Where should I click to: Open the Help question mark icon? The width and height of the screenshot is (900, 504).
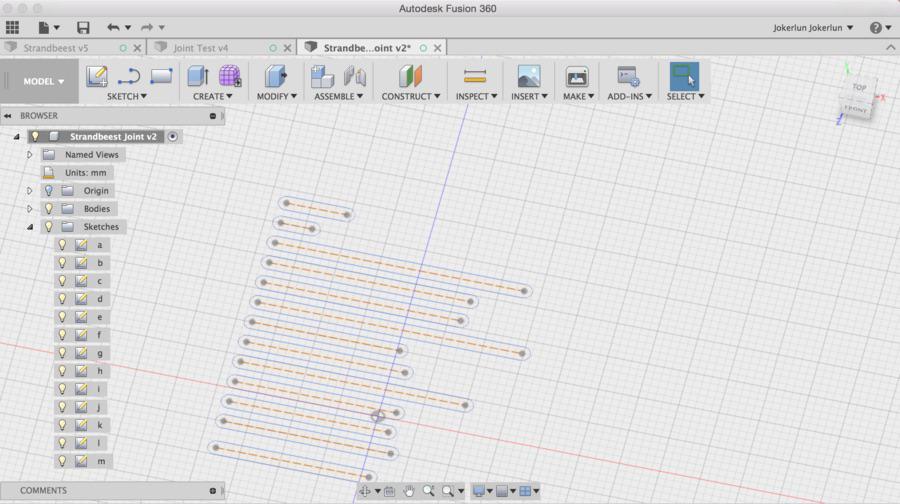tap(875, 28)
